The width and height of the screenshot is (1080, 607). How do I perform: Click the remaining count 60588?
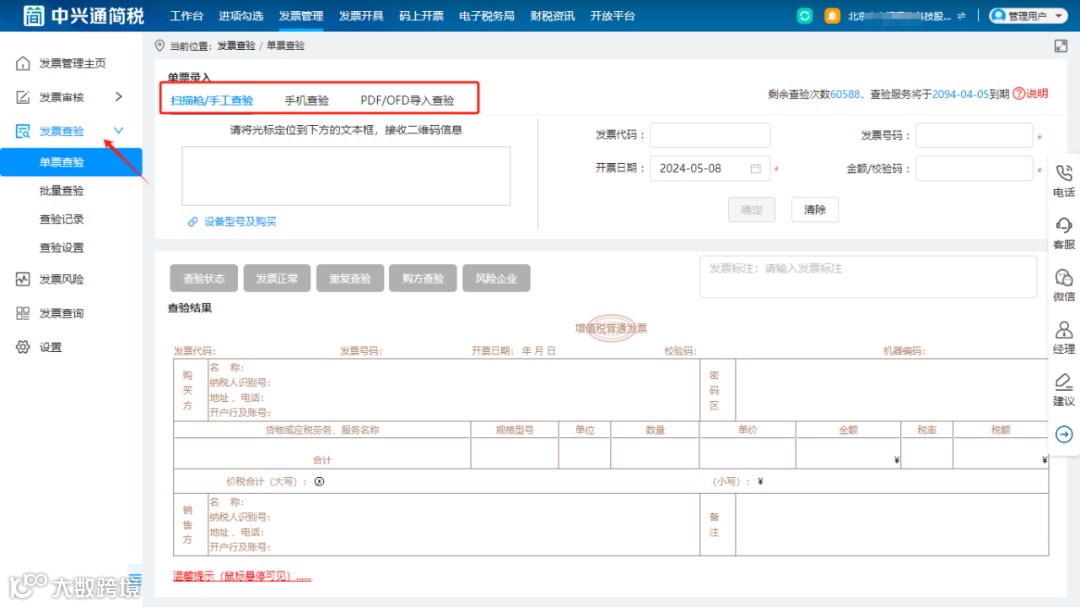[844, 94]
